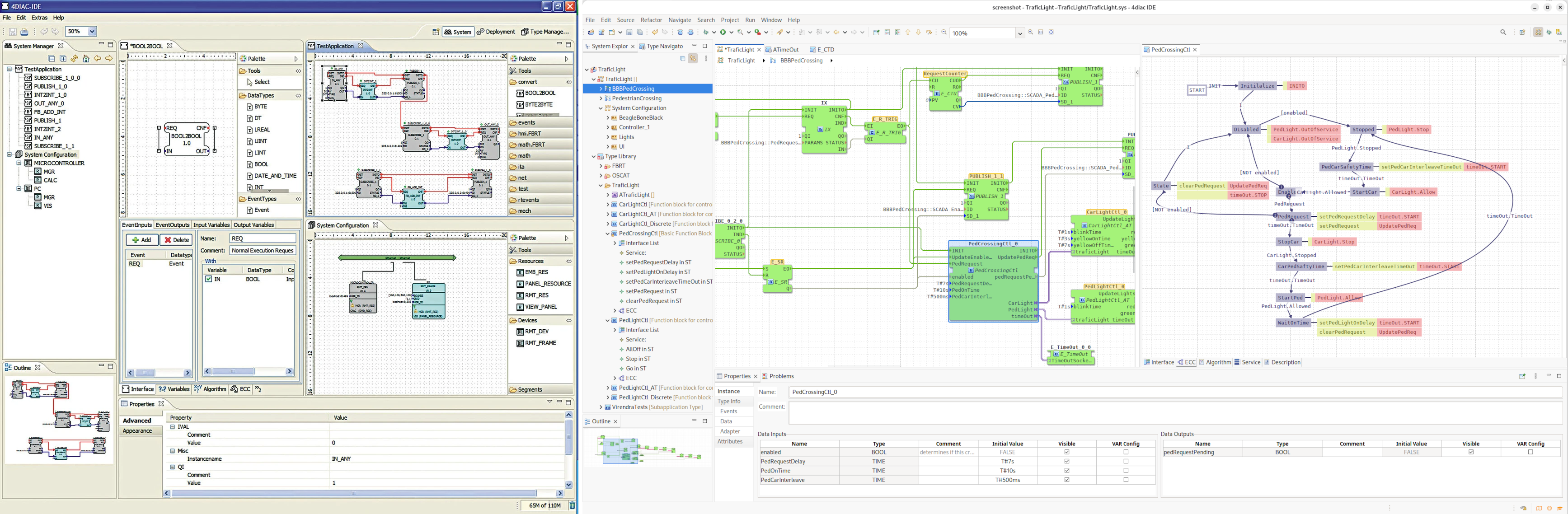
Task: Click the Add button
Action: [142, 240]
